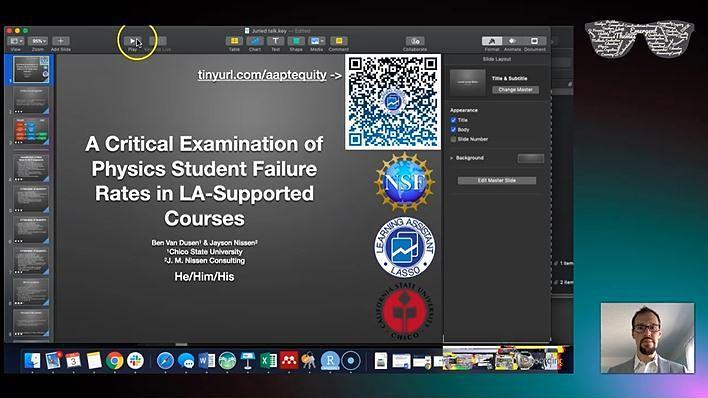Viewport: 708px width, 398px height.
Task: Add a Text box from the toolbar
Action: [275, 41]
